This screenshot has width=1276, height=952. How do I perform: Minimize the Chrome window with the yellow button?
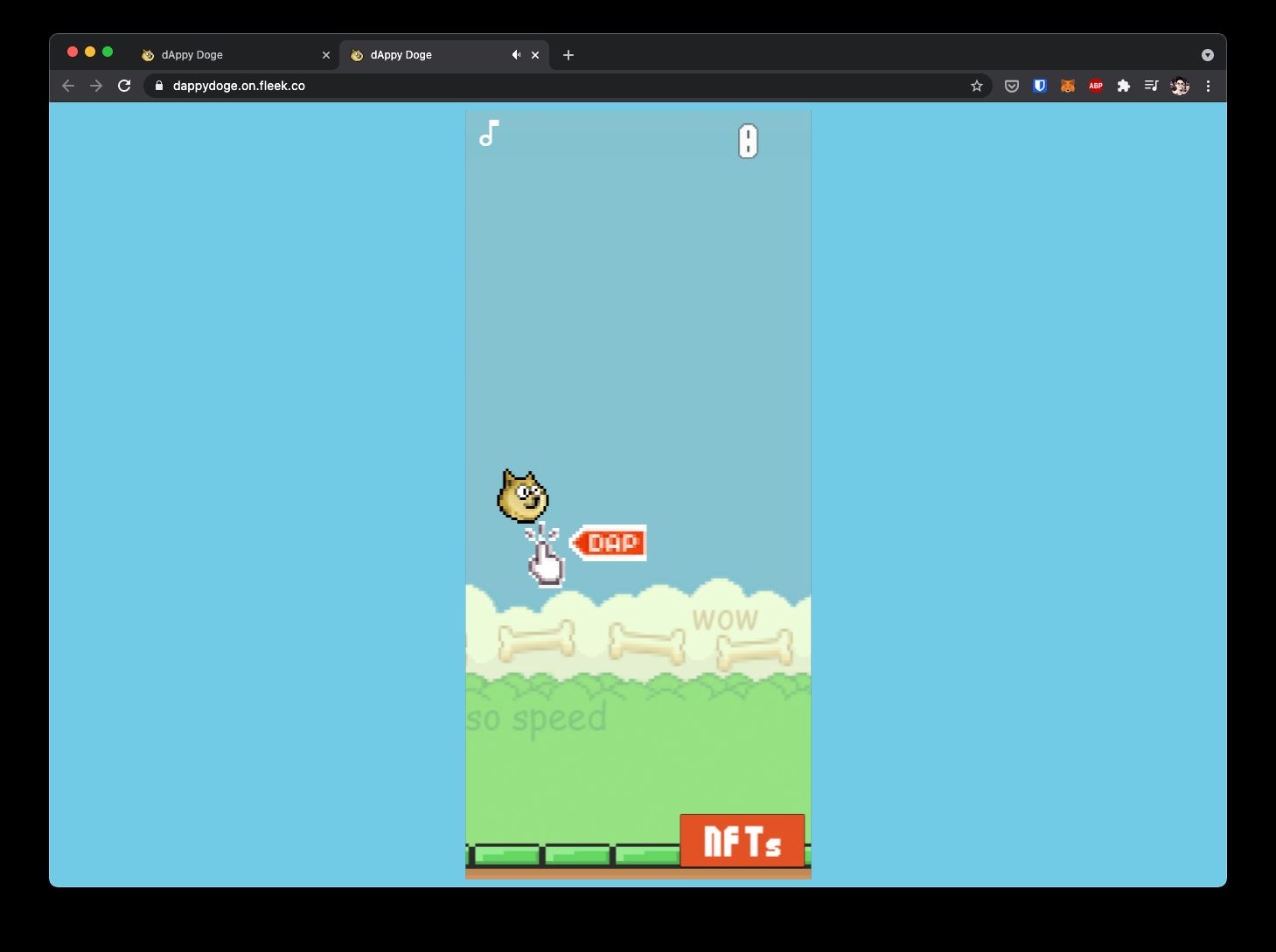90,52
